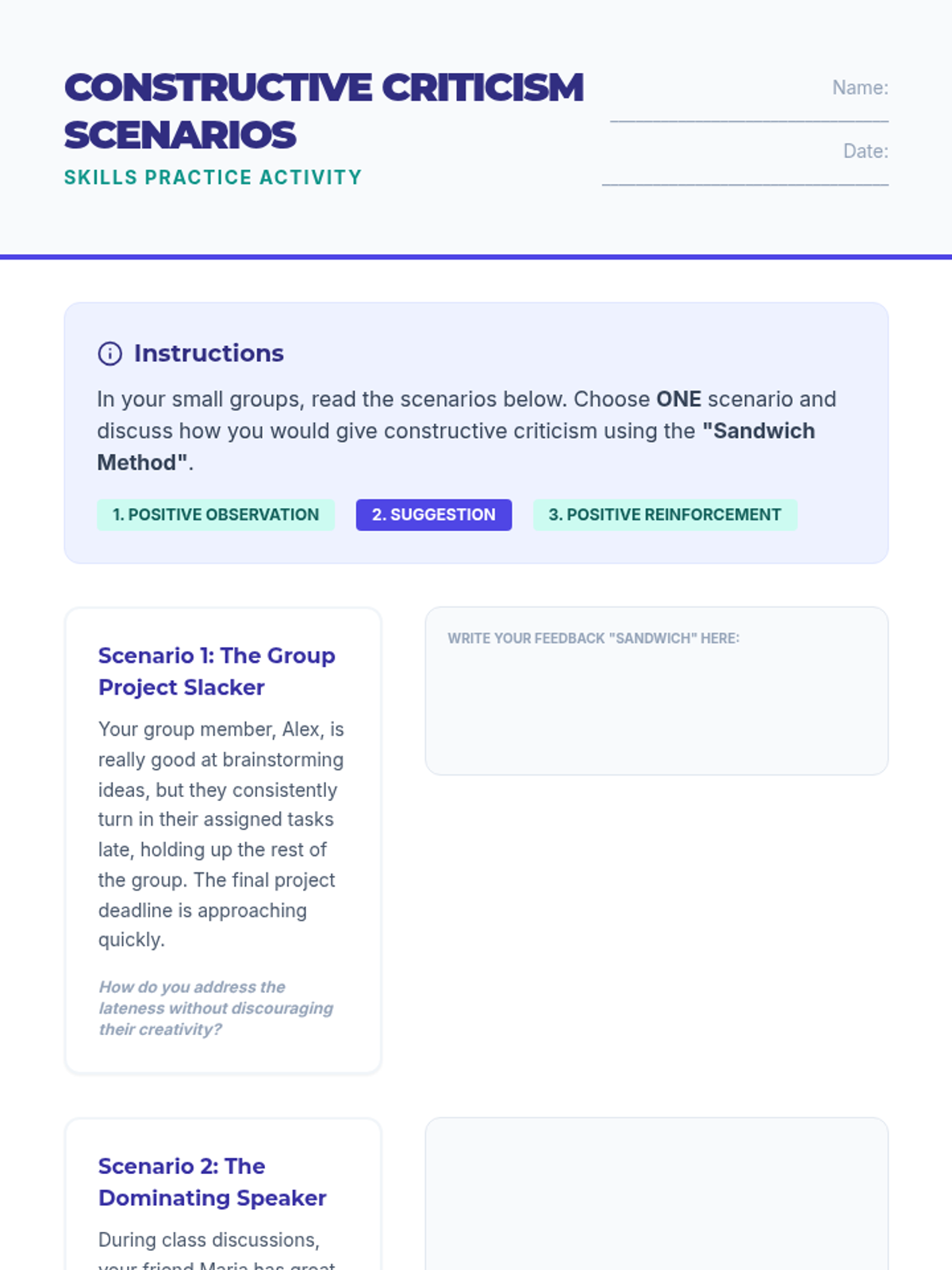The width and height of the screenshot is (952, 1270).
Task: Click the 'Date:' label
Action: point(866,151)
